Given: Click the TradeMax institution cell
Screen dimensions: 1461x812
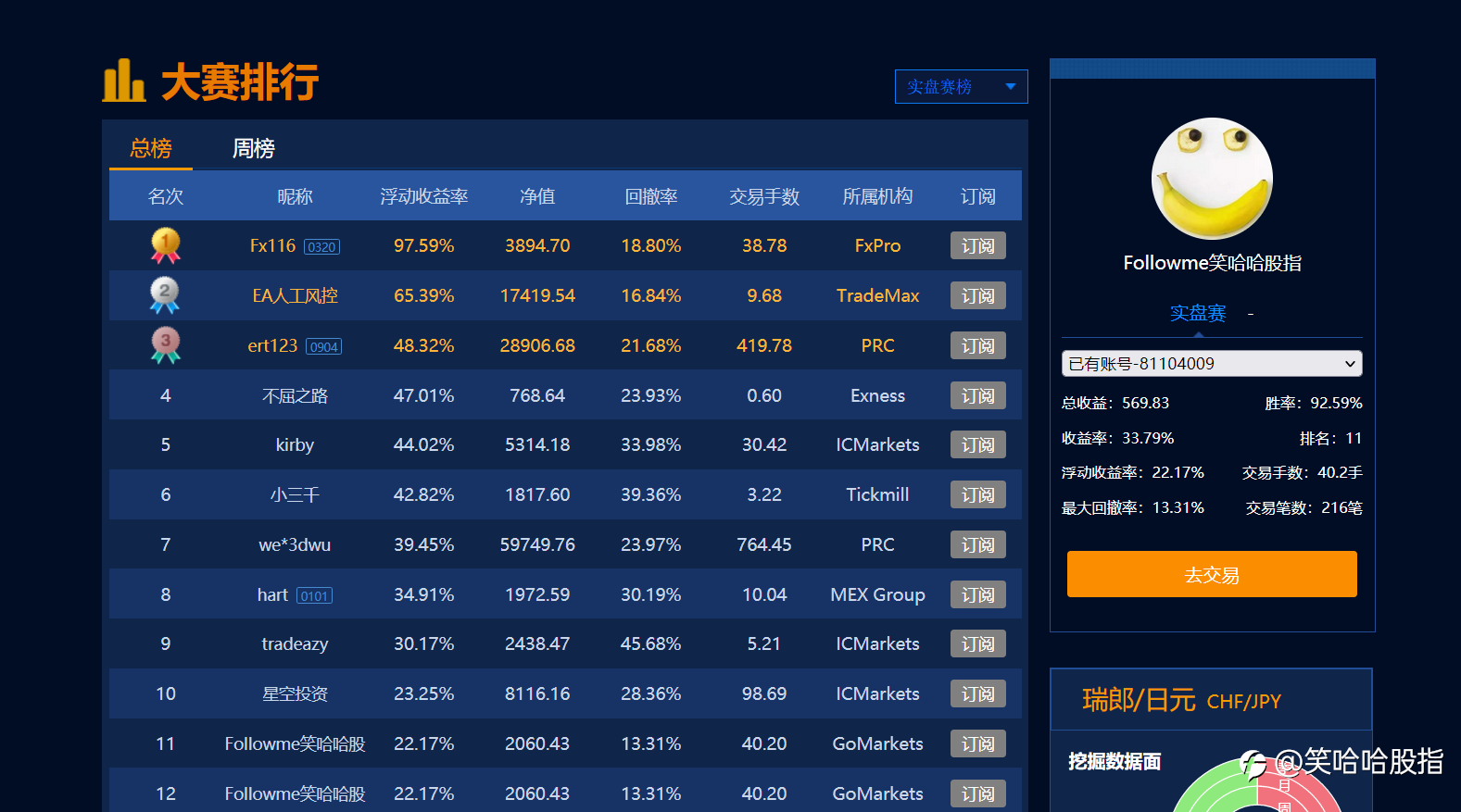Looking at the screenshot, I should click(877, 295).
